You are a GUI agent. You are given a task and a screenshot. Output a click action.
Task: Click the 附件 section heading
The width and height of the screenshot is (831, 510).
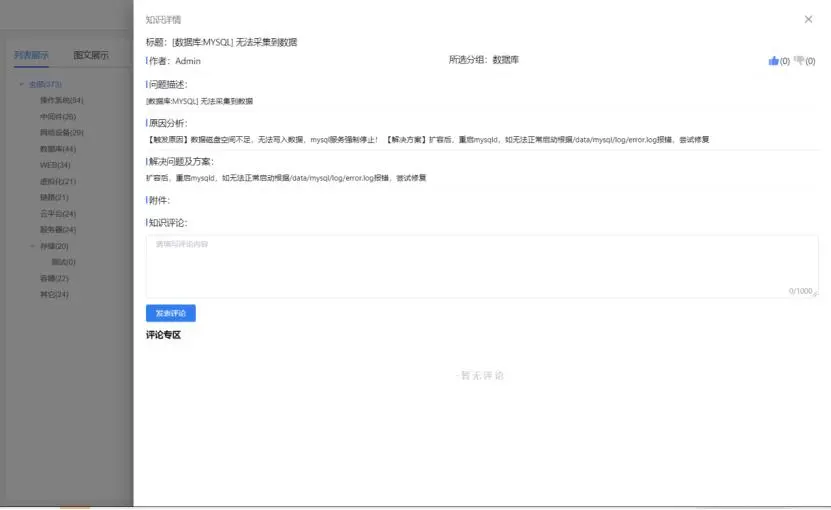pyautogui.click(x=158, y=200)
